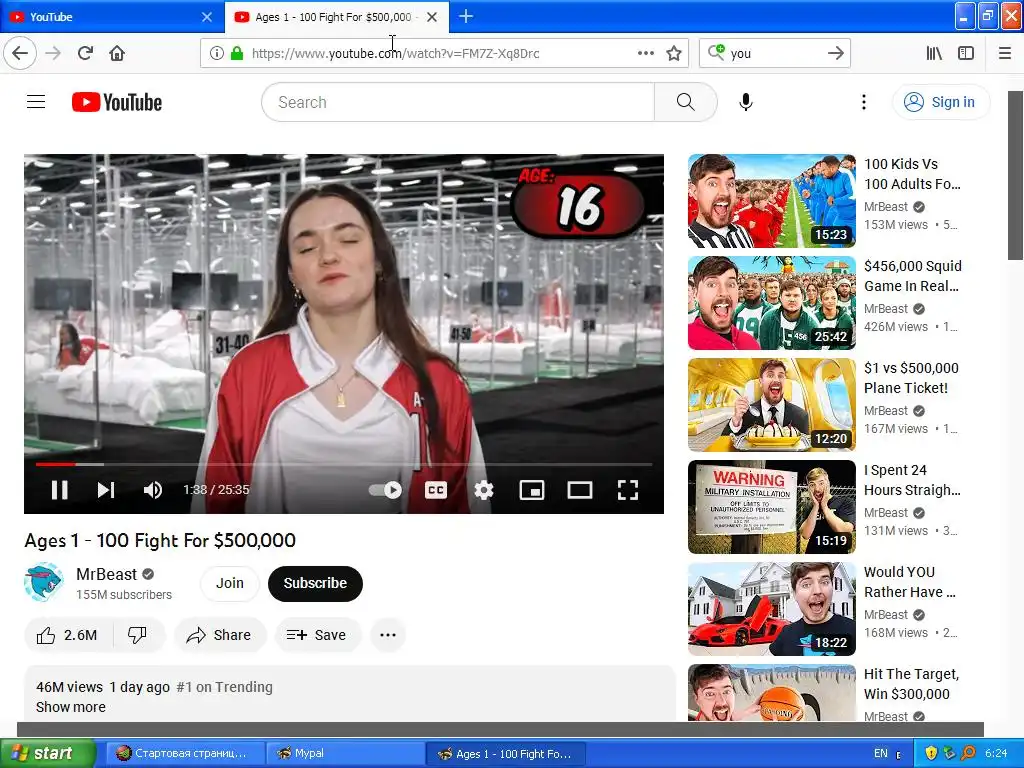Save video to a playlist

click(x=317, y=635)
